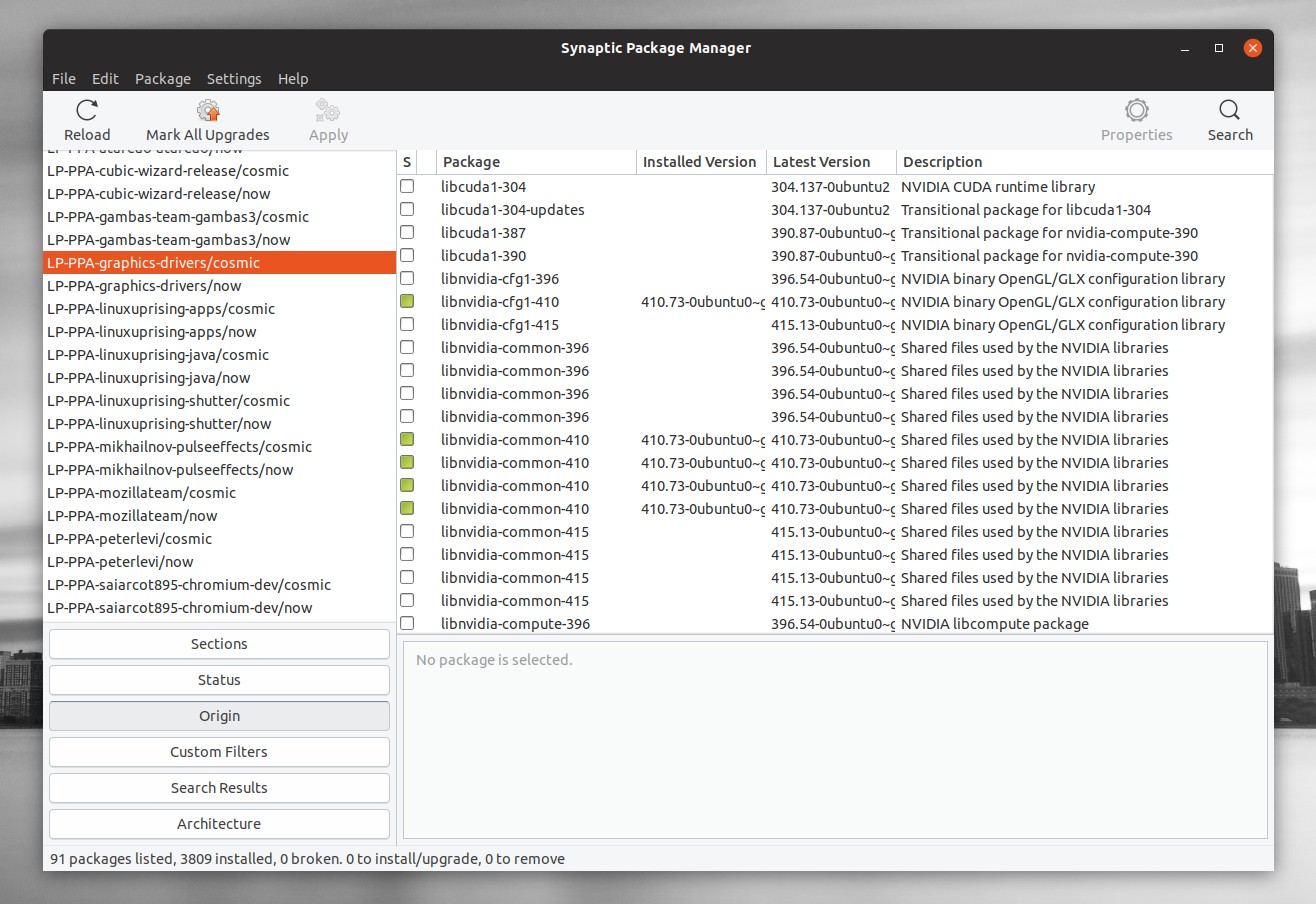1316x904 pixels.
Task: Click the green status box beside libnvidia-cfg1-410
Action: [x=407, y=301]
